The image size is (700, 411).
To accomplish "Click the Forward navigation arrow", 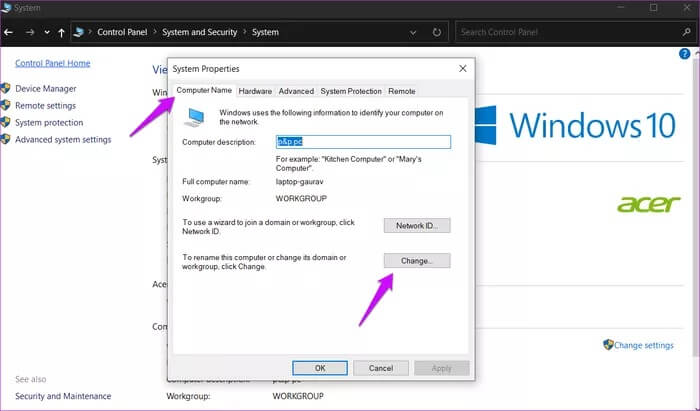I will [29, 33].
